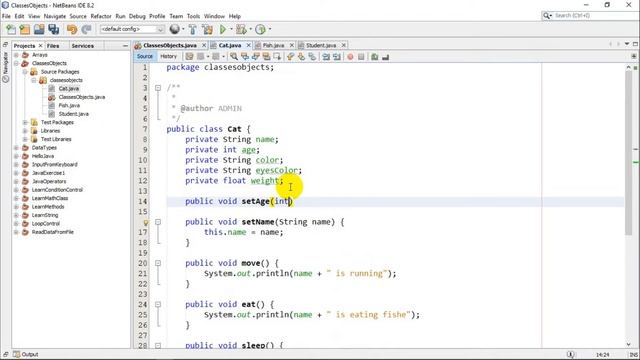
Task: Click the History view button
Action: coord(168,56)
